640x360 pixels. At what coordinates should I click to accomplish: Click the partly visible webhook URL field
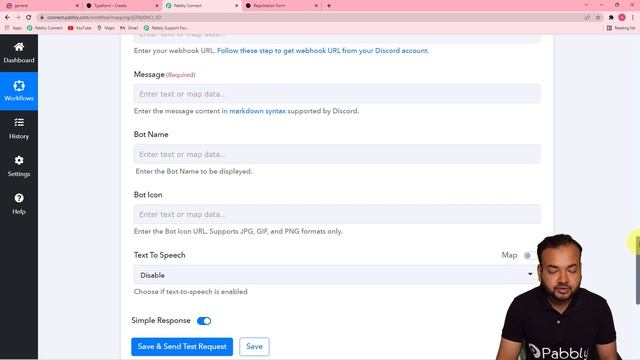pos(337,38)
